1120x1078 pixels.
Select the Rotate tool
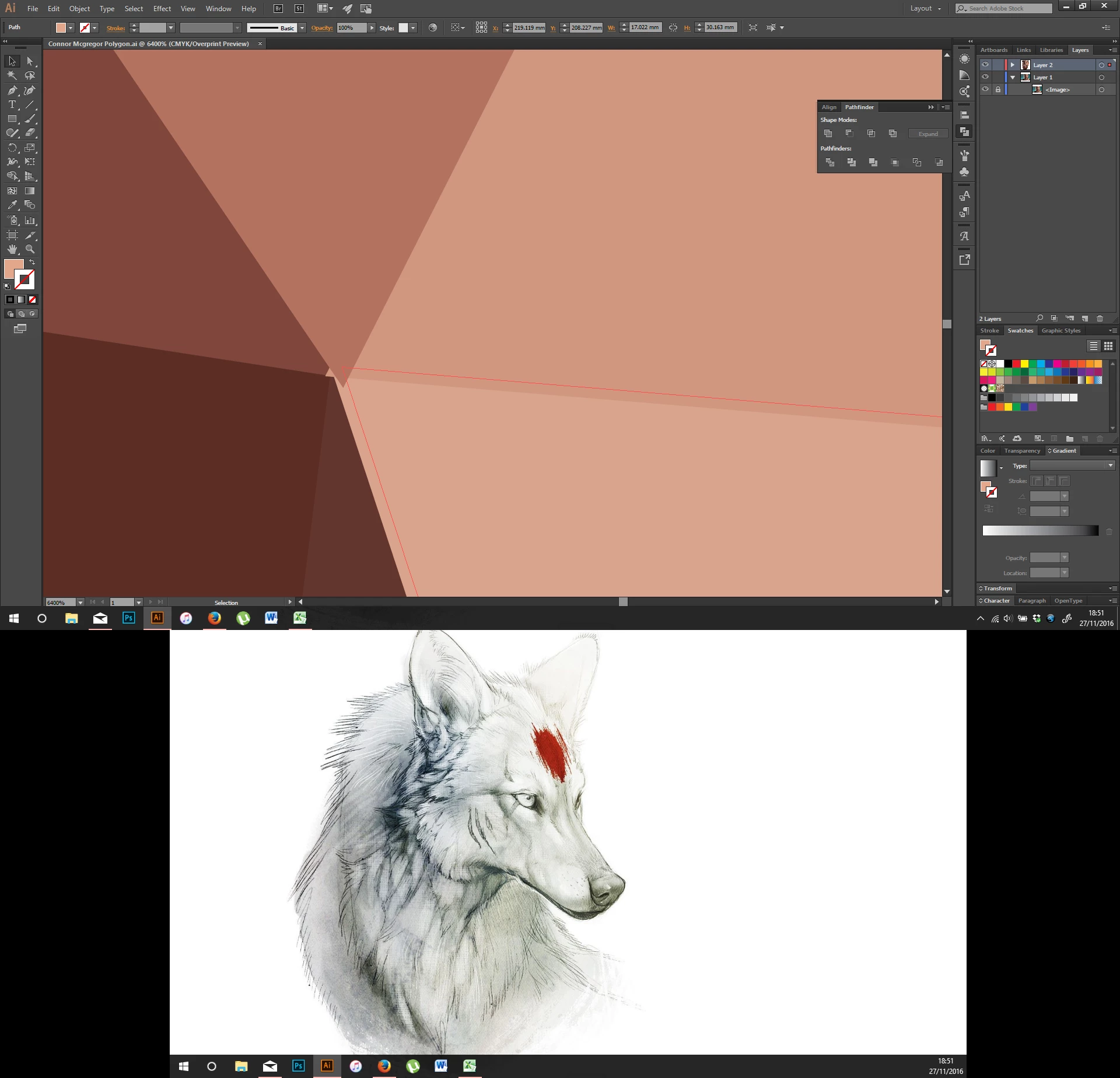tap(12, 148)
